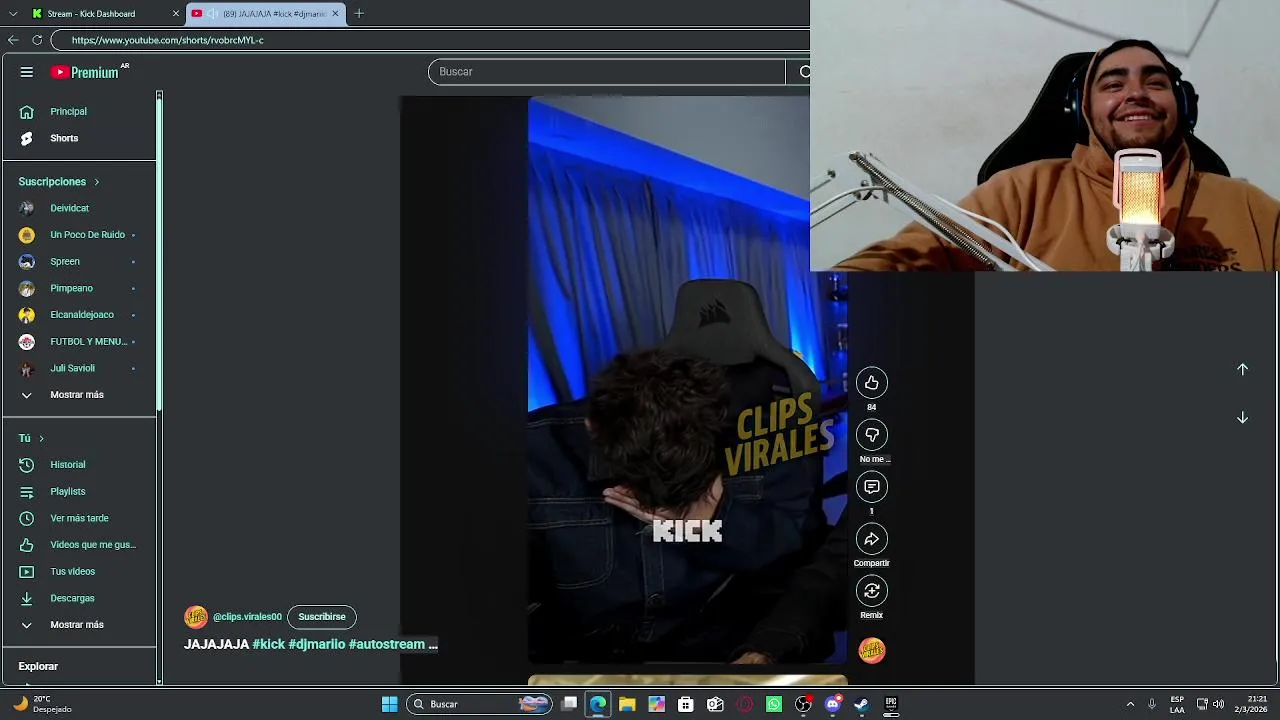Expand the Suscripciones section
The image size is (1280, 720).
(59, 182)
